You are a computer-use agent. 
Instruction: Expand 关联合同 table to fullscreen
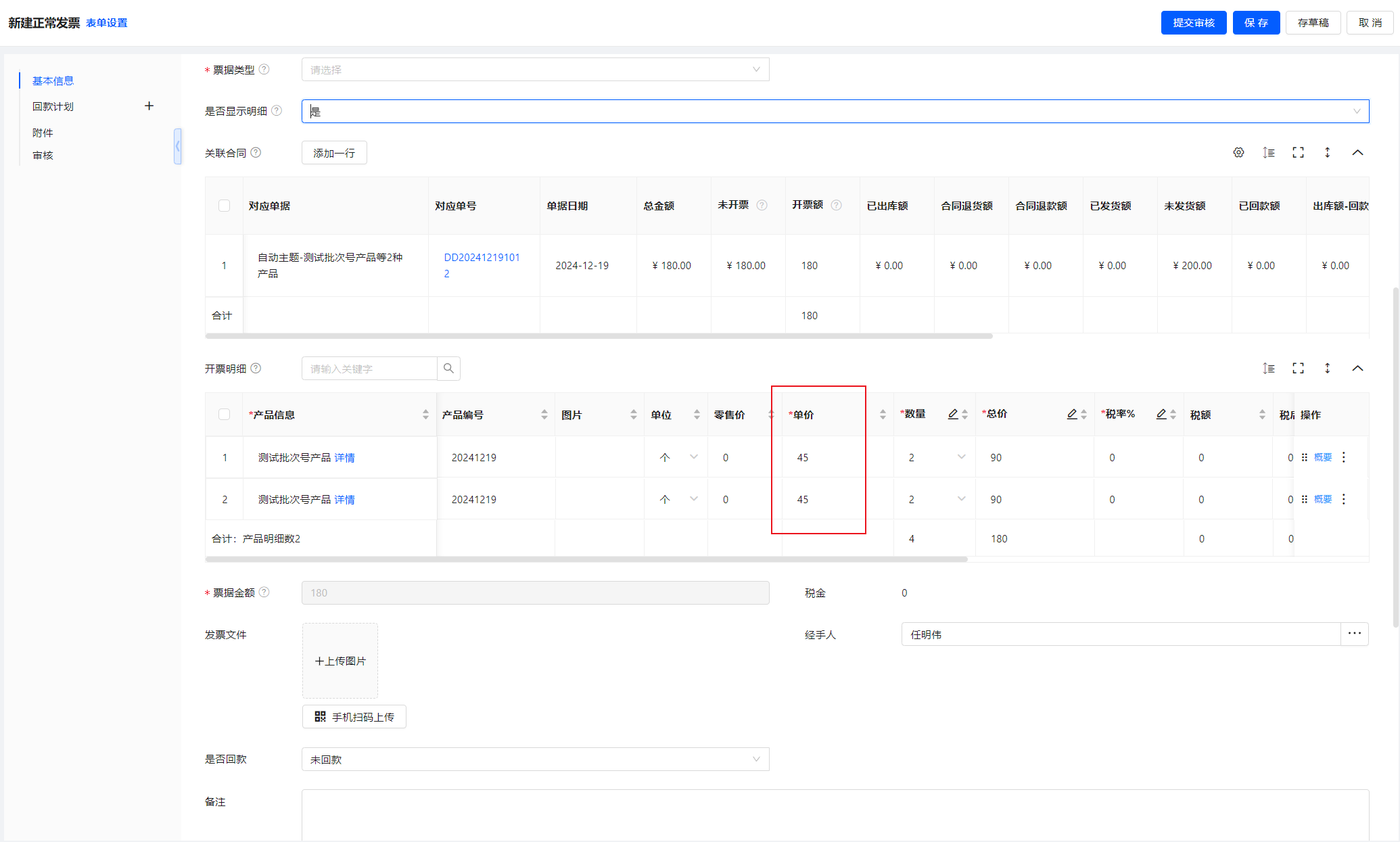point(1298,152)
